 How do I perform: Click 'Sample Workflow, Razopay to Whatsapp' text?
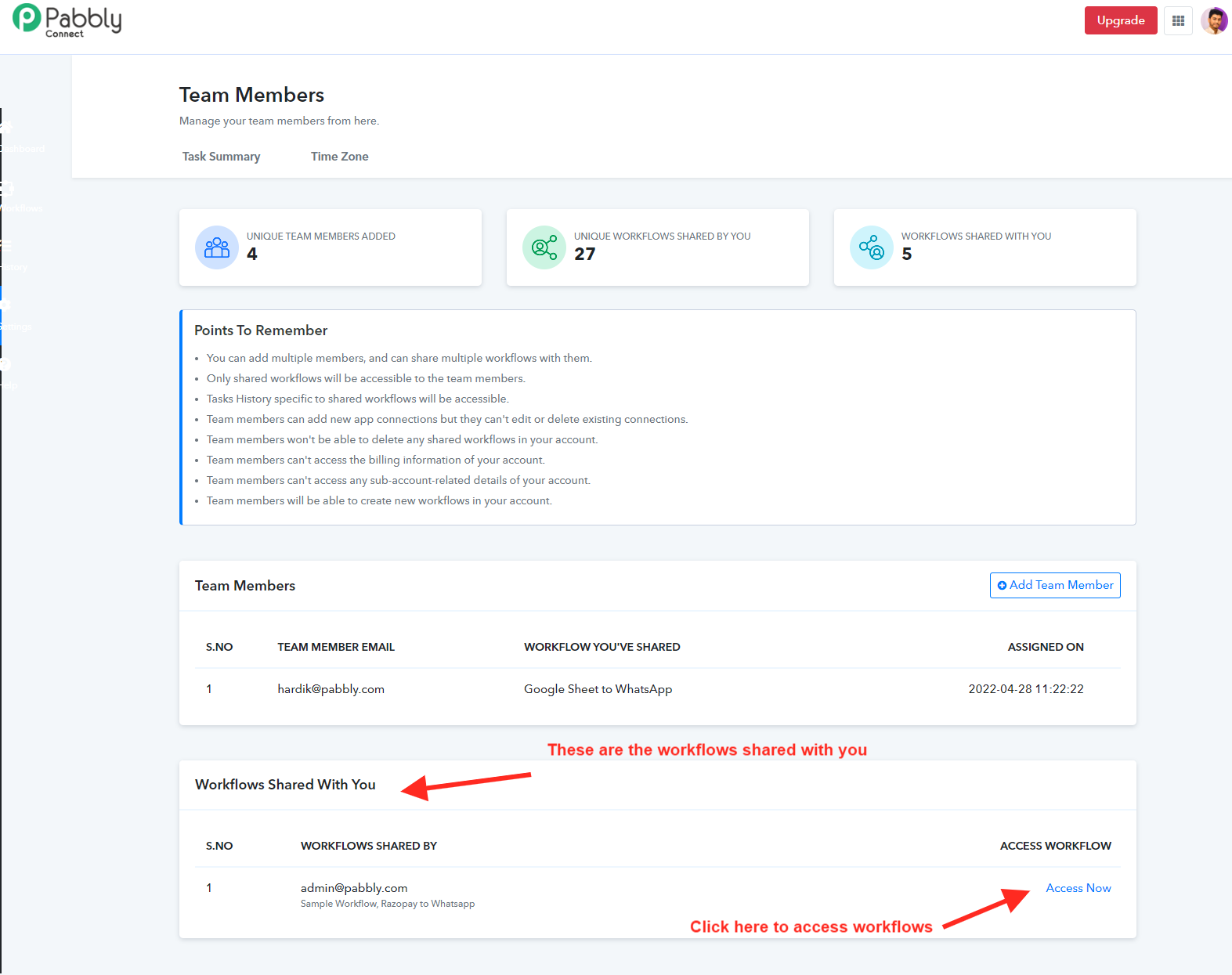click(388, 904)
